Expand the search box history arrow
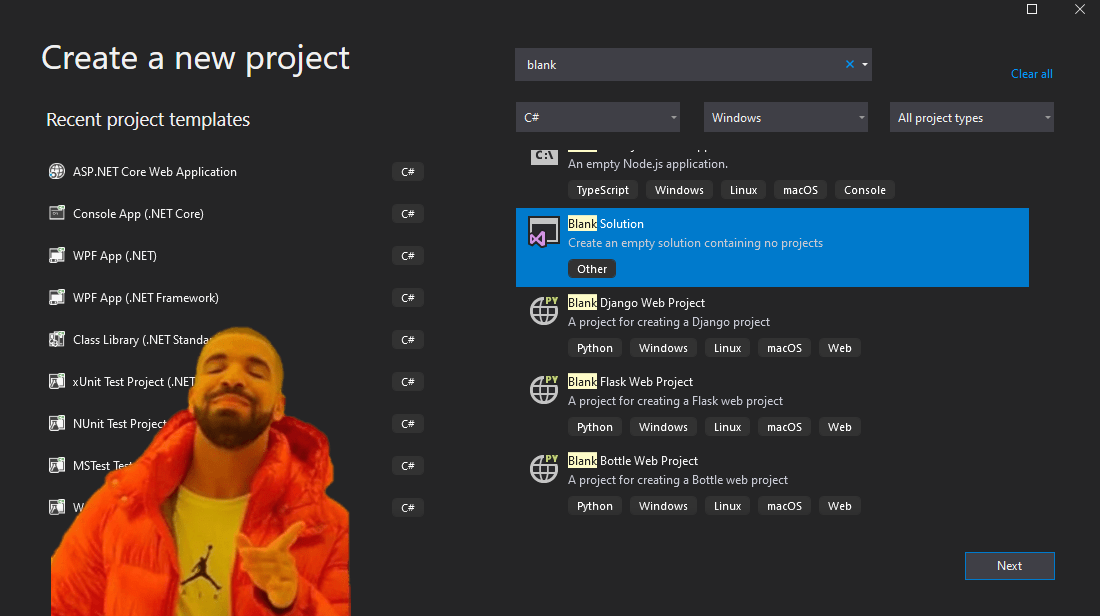Viewport: 1100px width, 616px height. pos(865,65)
